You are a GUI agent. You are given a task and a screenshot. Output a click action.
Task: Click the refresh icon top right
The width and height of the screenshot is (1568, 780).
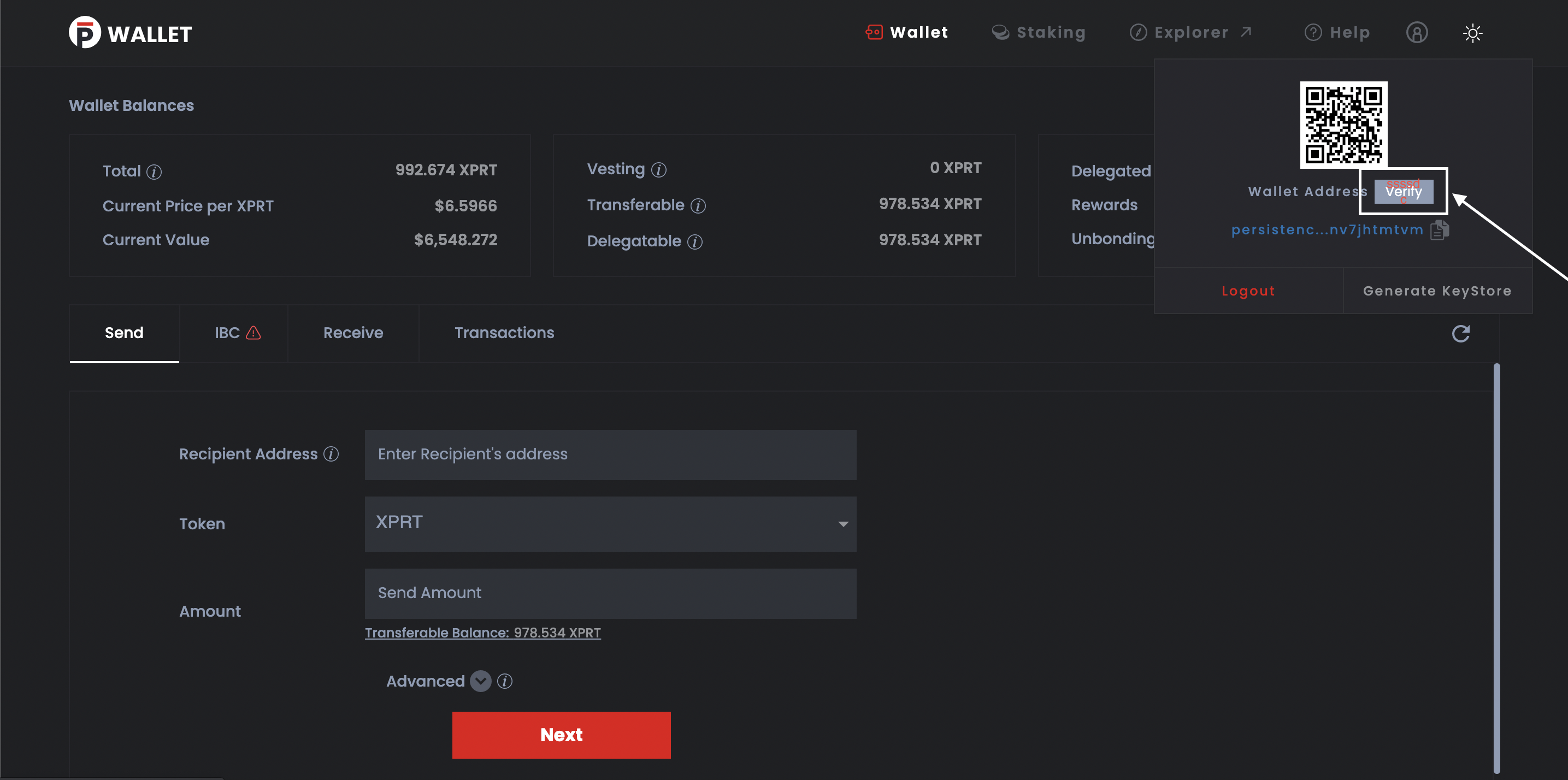(x=1462, y=333)
